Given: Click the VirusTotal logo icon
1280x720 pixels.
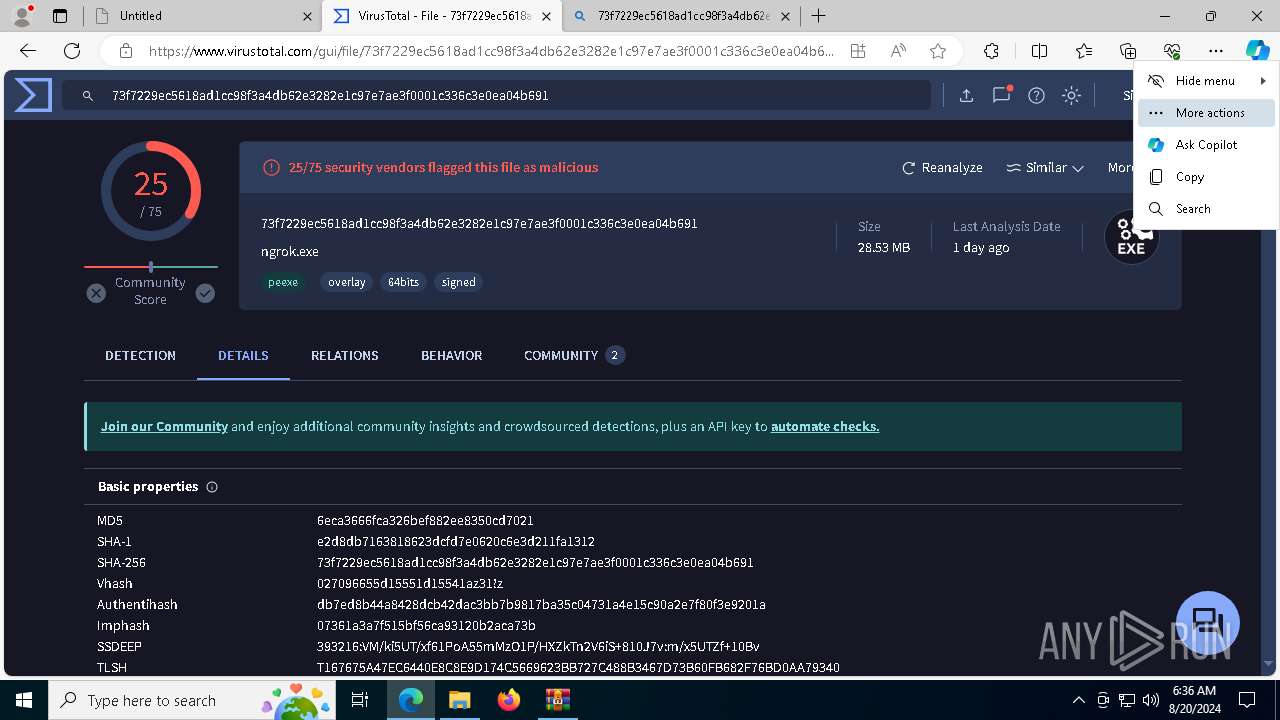Looking at the screenshot, I should point(33,95).
